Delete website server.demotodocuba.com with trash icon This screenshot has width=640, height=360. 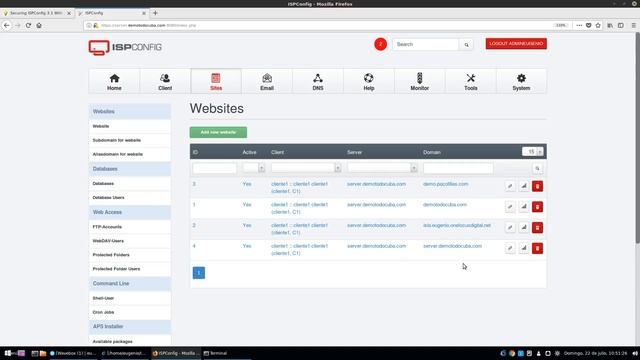[x=537, y=248]
